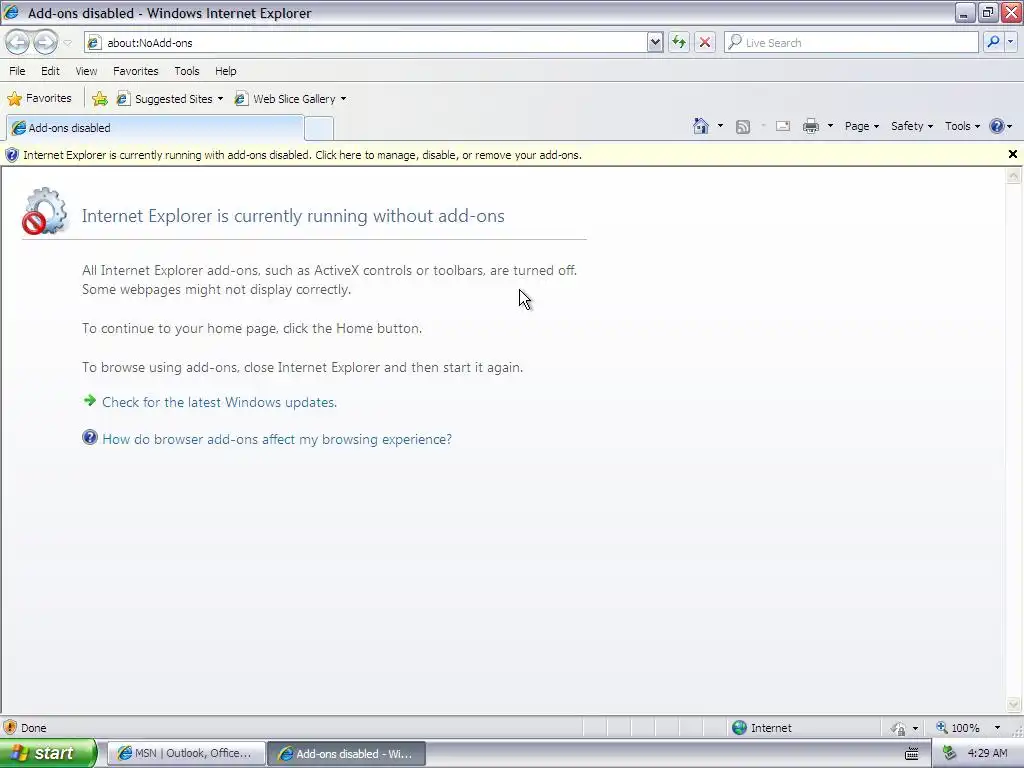Screen dimensions: 1024x768
Task: Click scrollbar up arrow of page
Action: [1014, 176]
